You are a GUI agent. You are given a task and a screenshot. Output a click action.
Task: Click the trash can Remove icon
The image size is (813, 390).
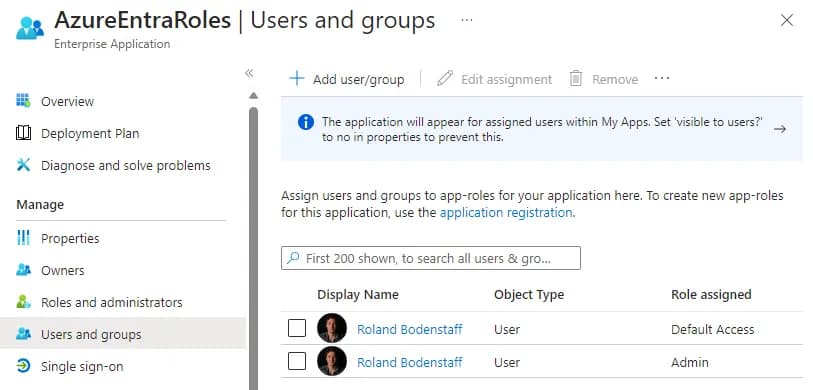coord(576,79)
